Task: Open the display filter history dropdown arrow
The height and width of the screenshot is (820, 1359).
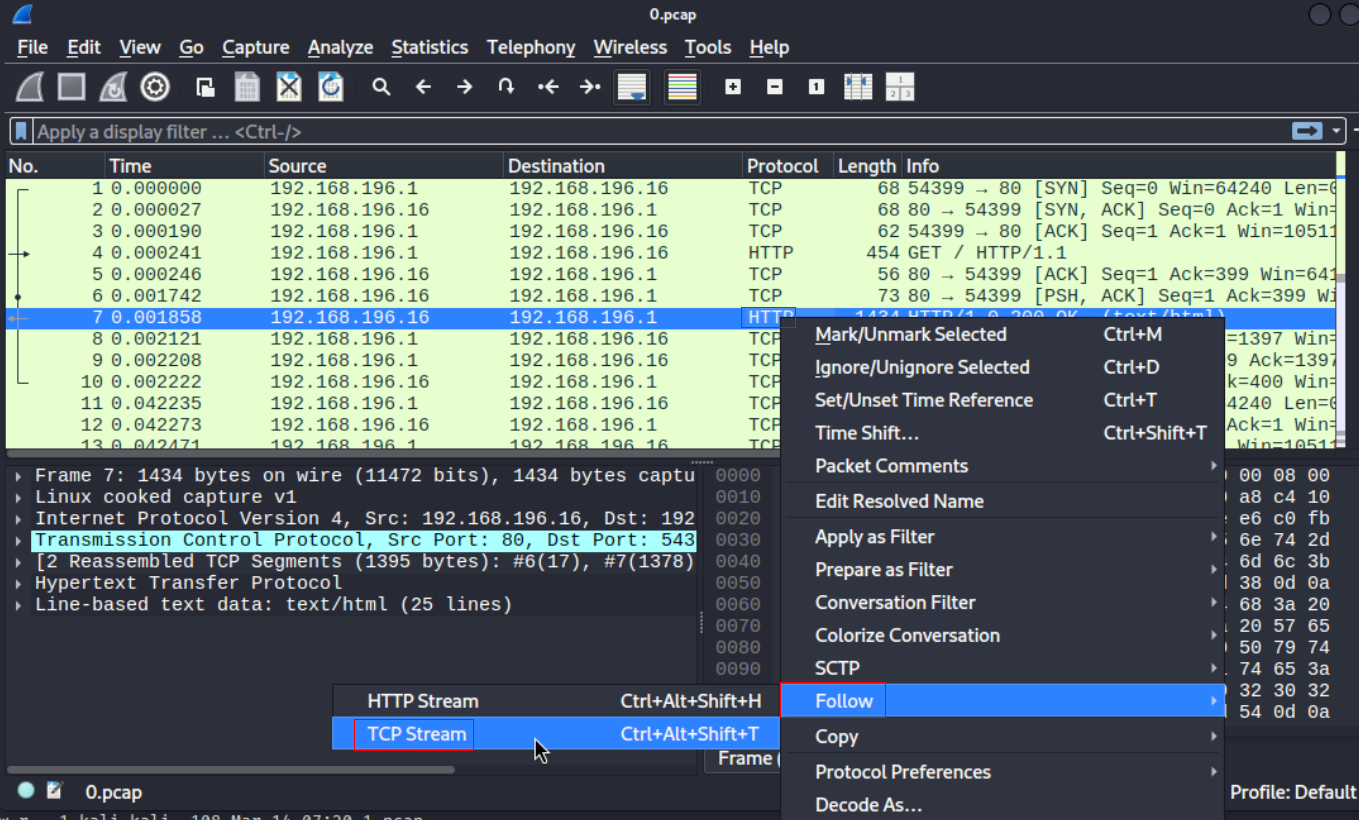Action: (1337, 132)
